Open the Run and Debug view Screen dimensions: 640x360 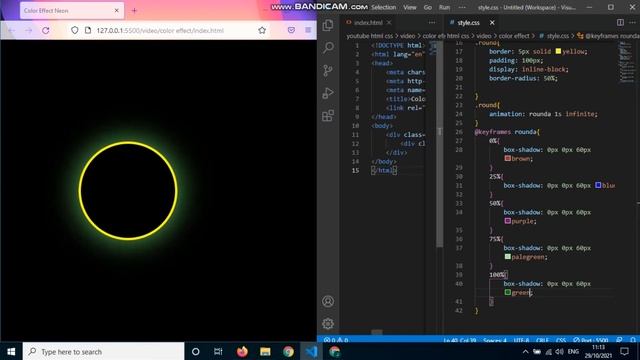point(328,93)
